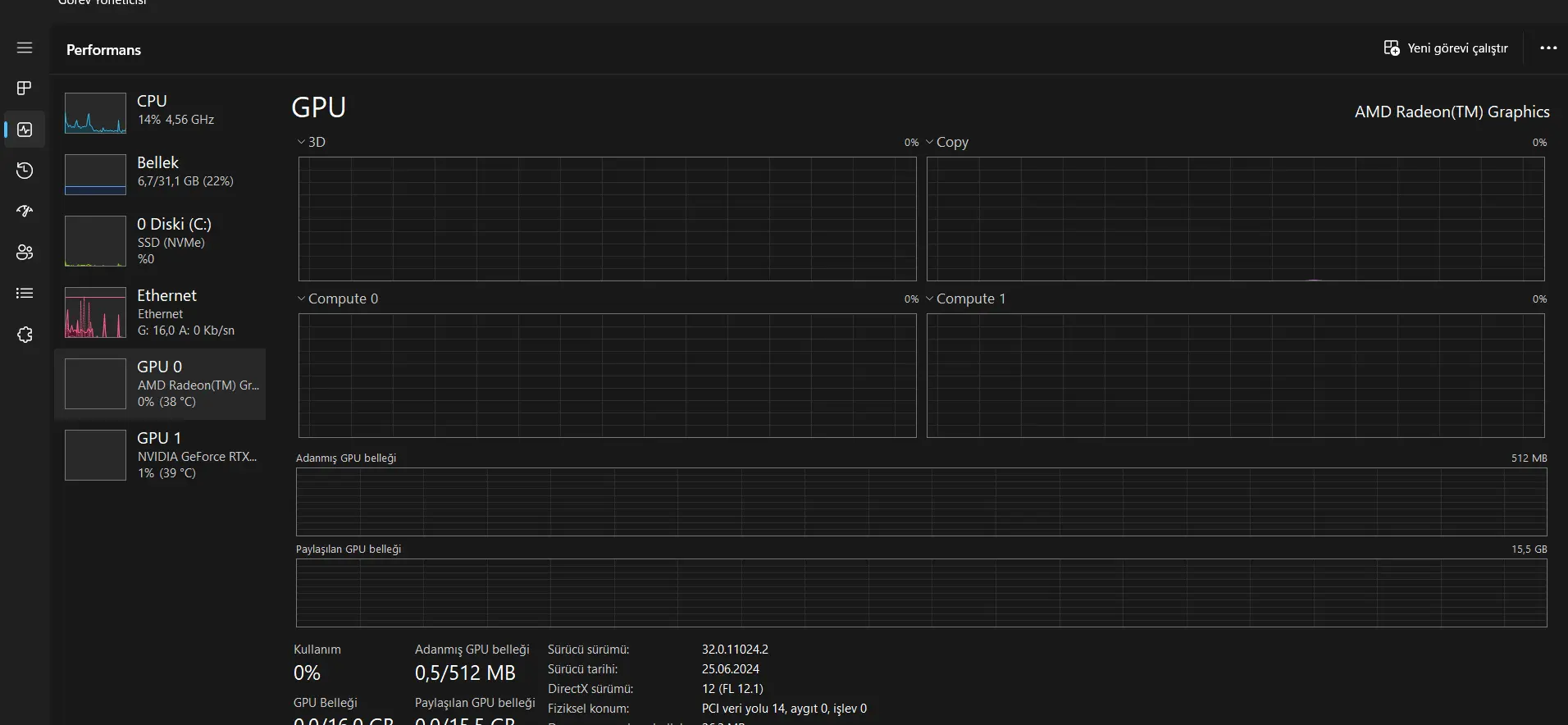Click the 0,5/512 MB dedicated memory value

point(465,673)
